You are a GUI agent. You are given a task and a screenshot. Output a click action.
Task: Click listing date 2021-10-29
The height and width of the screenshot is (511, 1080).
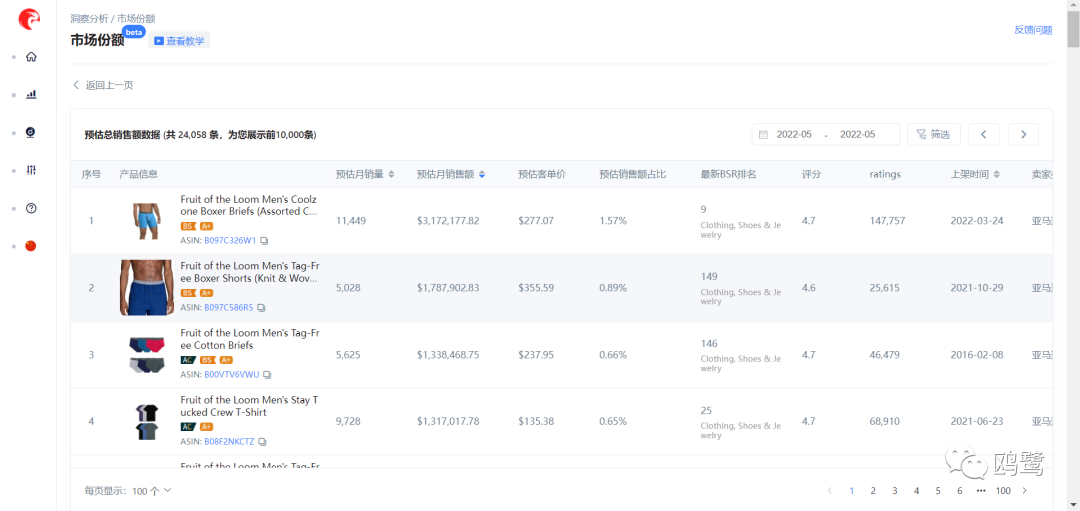[977, 288]
